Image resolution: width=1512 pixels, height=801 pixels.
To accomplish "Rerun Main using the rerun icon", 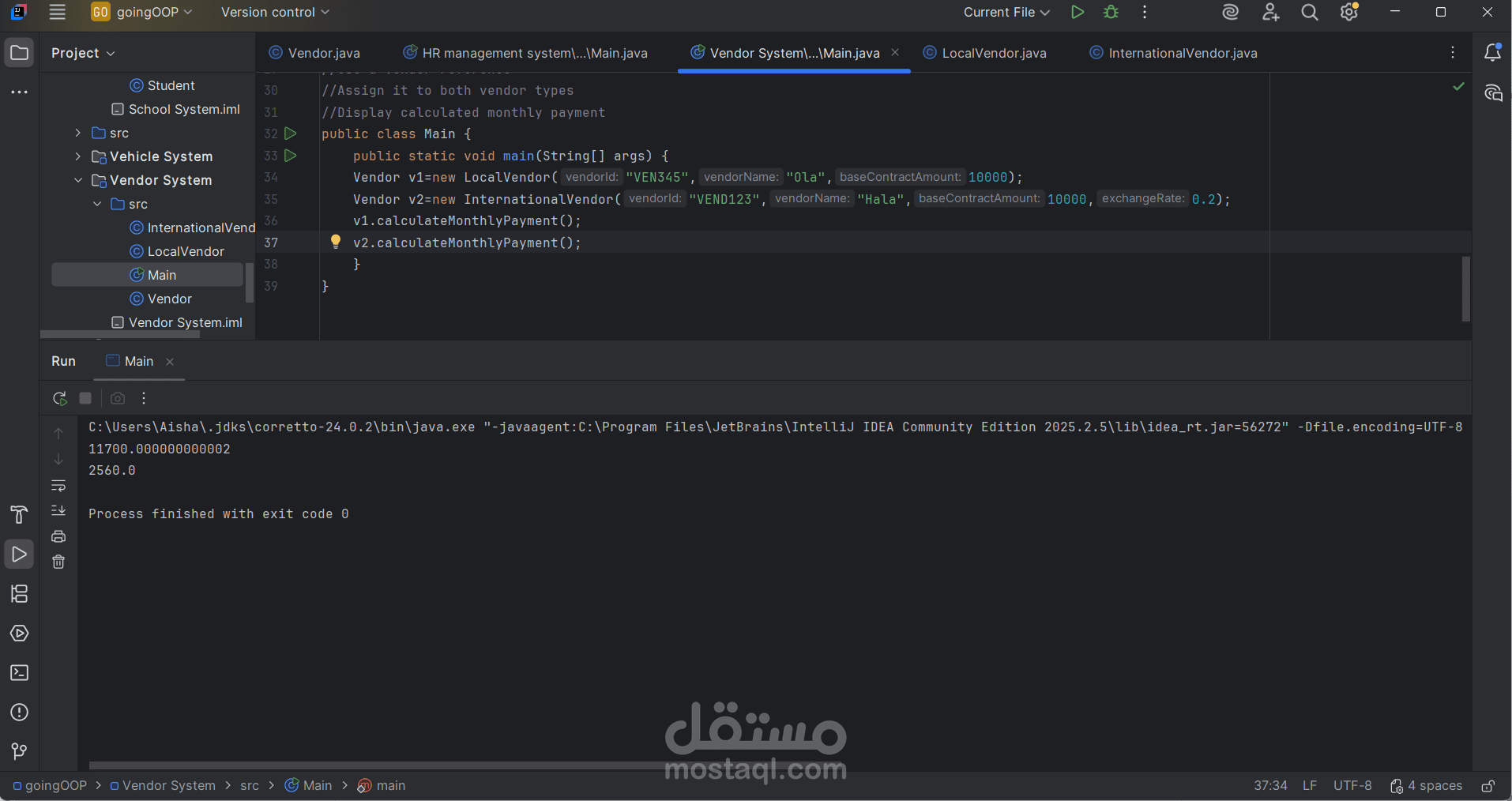I will tap(59, 398).
